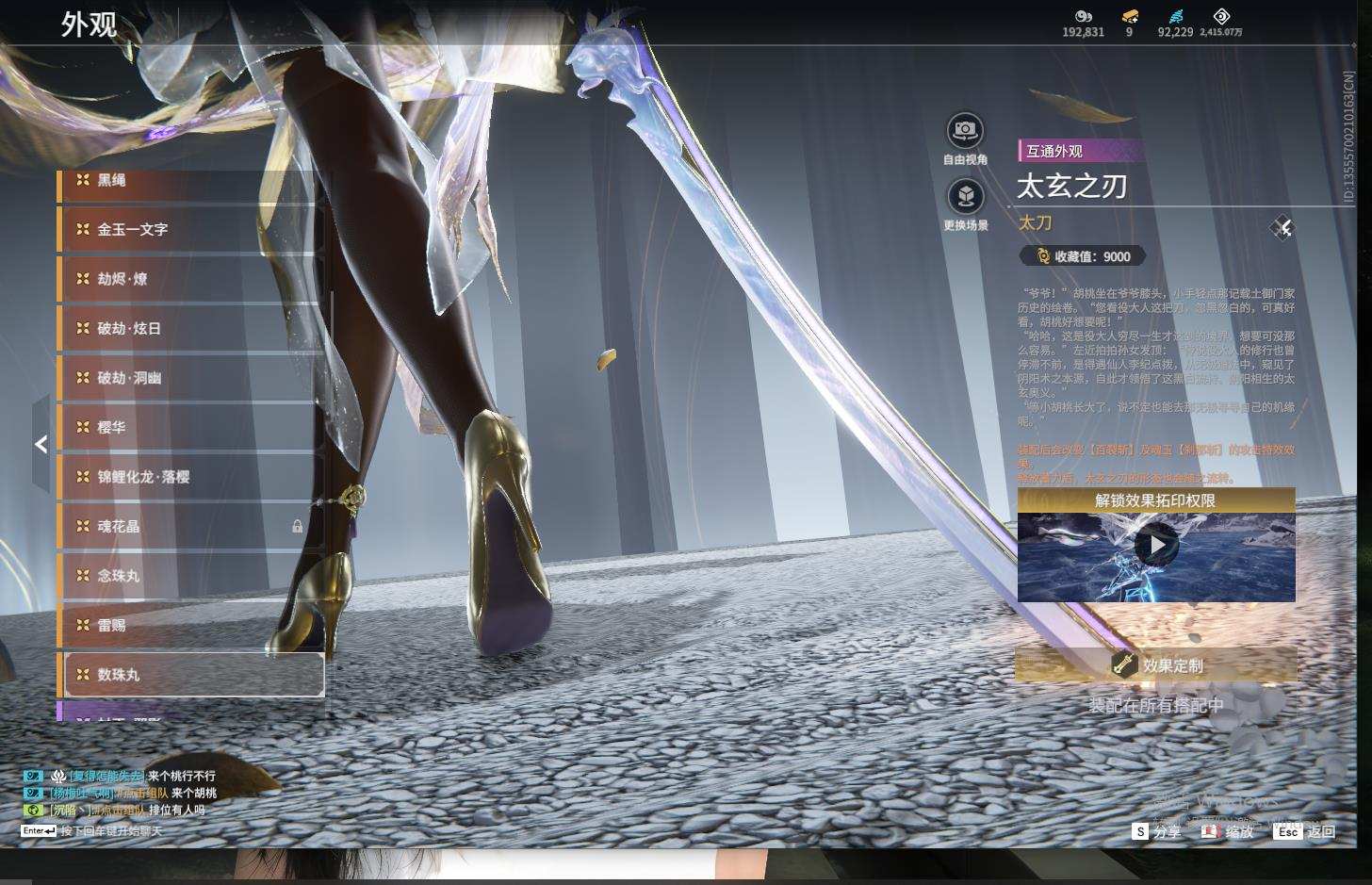Click the 缩放 zoom button
Image resolution: width=1372 pixels, height=885 pixels.
pyautogui.click(x=1228, y=831)
